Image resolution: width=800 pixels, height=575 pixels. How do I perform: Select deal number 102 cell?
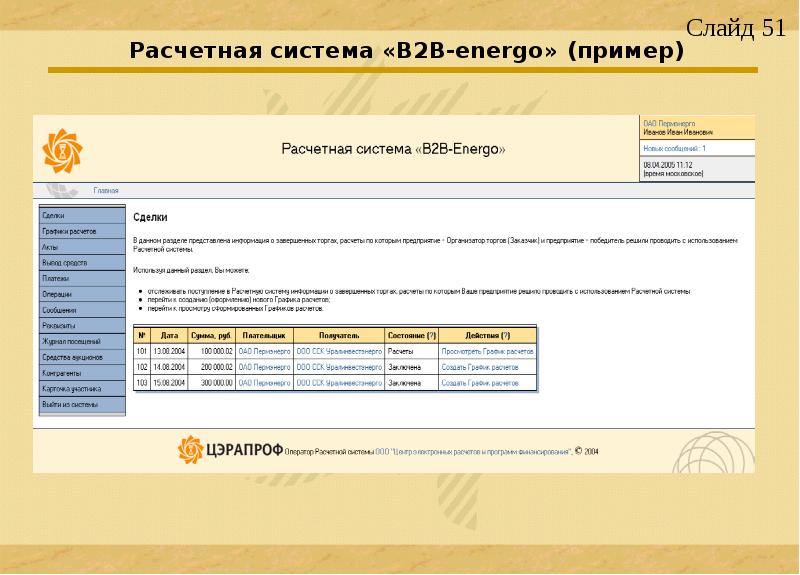click(142, 367)
